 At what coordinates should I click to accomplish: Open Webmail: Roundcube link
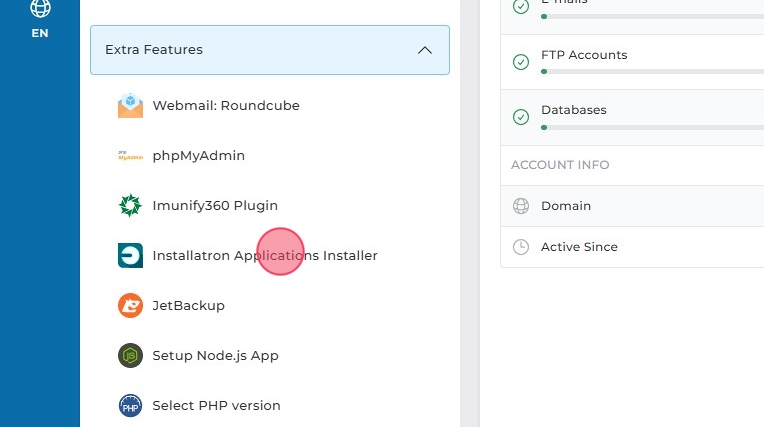226,105
